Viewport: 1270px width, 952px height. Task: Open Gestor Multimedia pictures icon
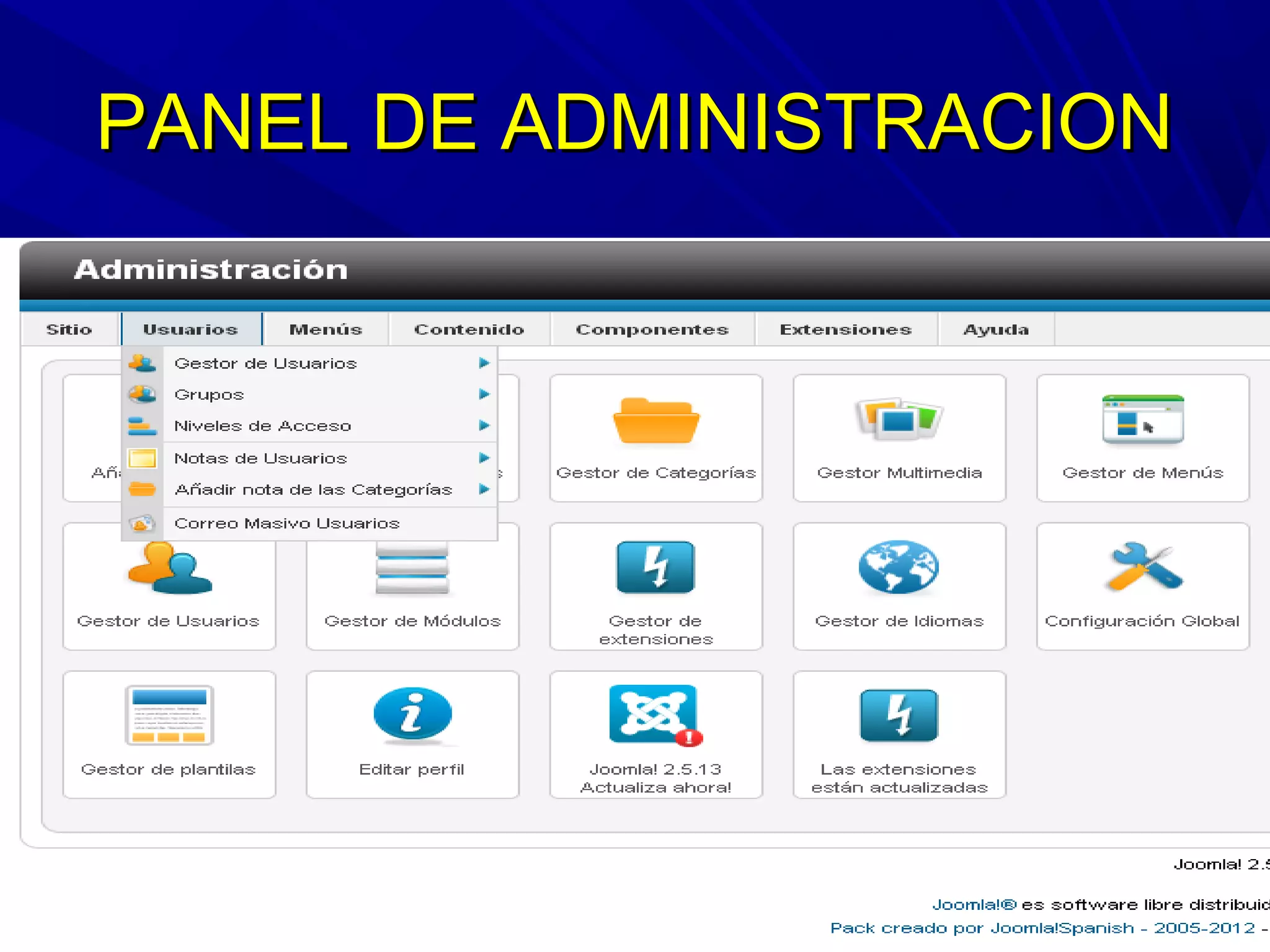tap(899, 419)
